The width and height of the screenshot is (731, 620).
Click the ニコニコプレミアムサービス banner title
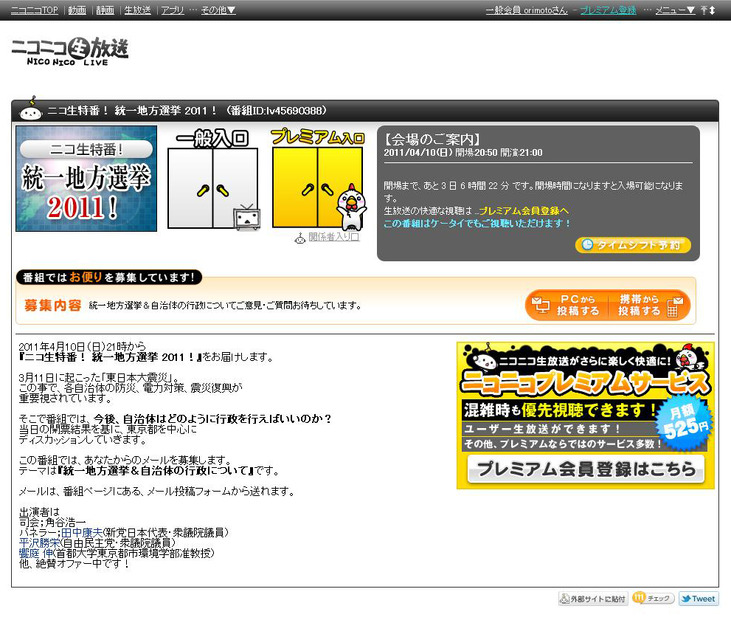[x=586, y=383]
